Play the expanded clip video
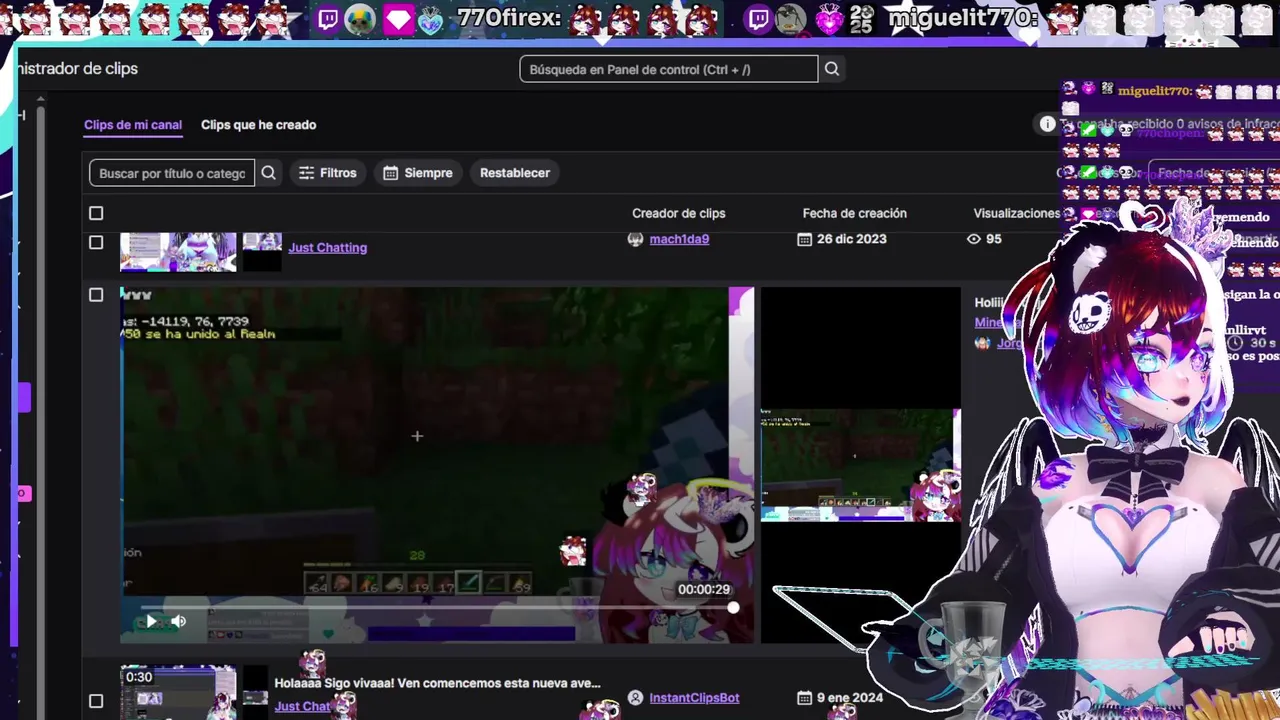 coord(151,621)
